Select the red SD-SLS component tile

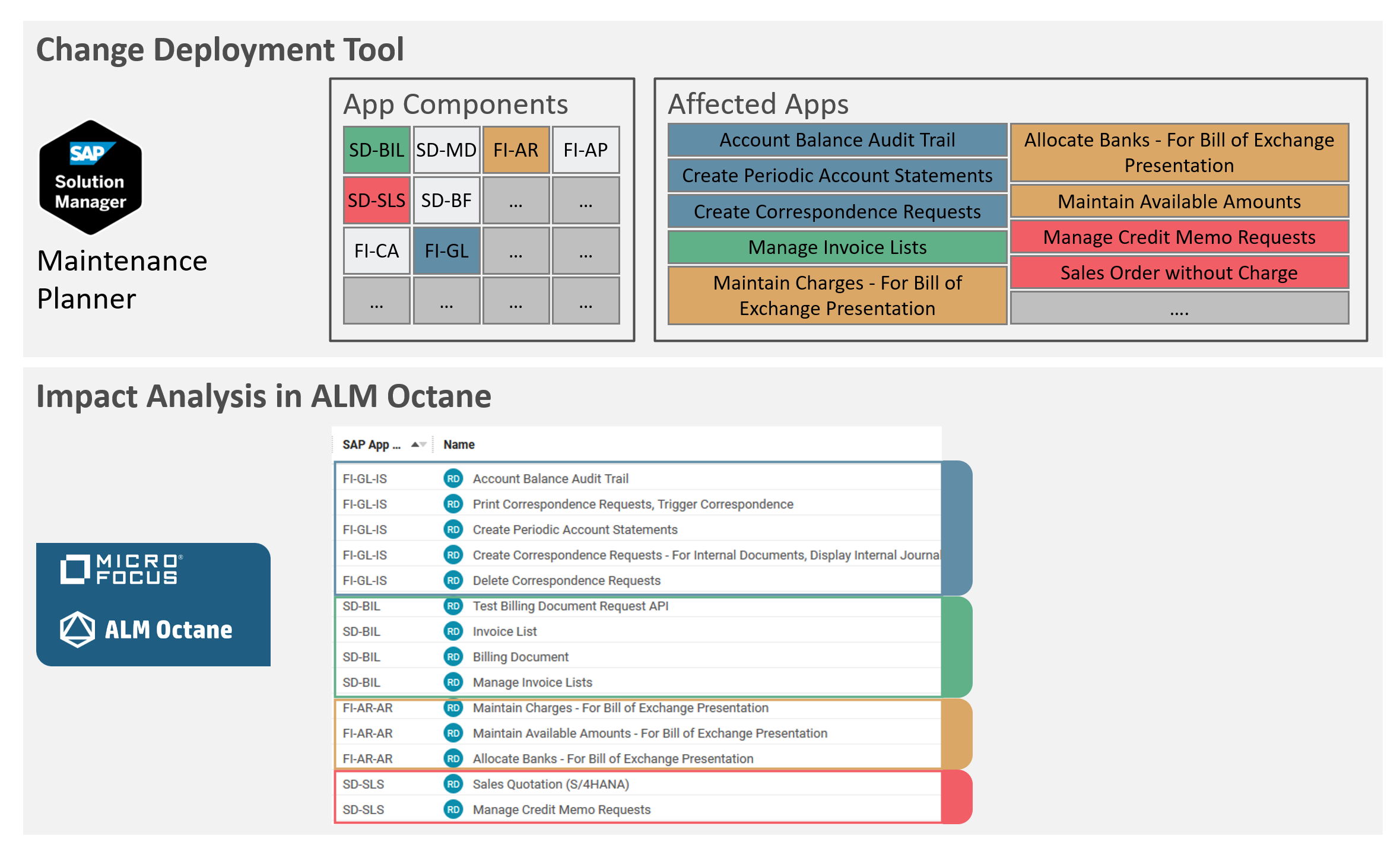376,201
